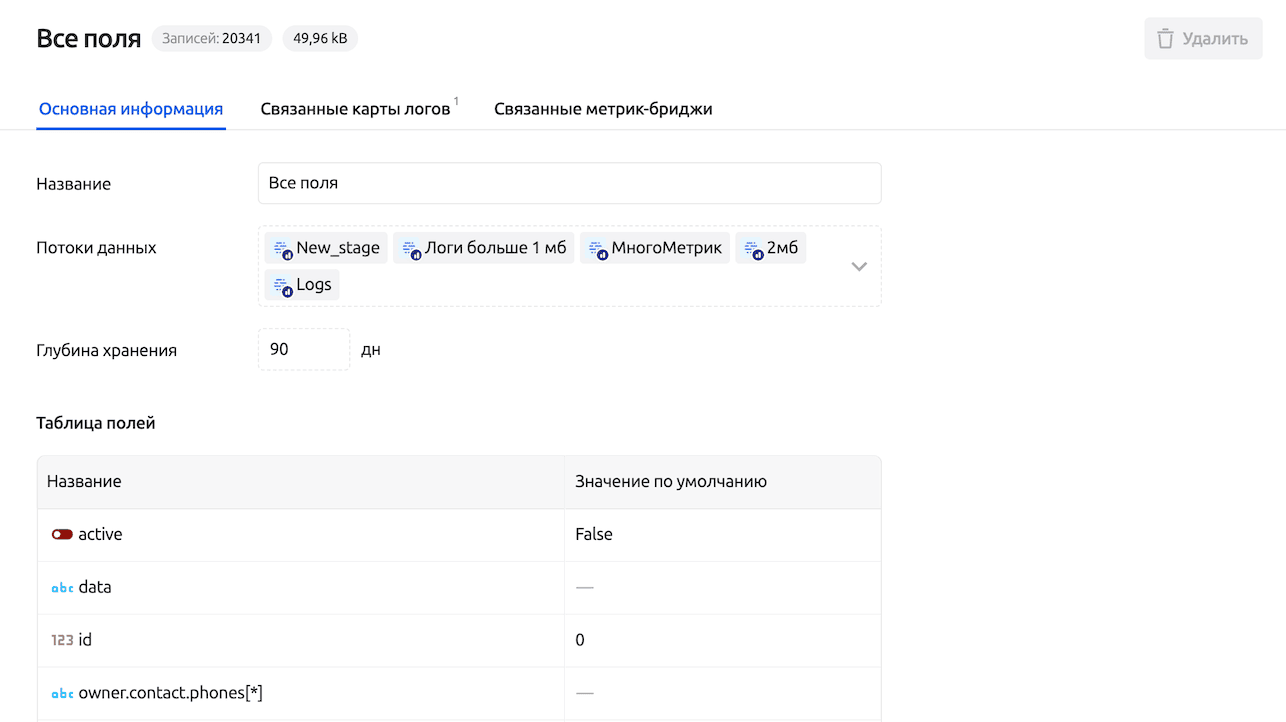This screenshot has height=722, width=1286.
Task: Click the stream icon on МногоМетрик tag
Action: (x=597, y=249)
